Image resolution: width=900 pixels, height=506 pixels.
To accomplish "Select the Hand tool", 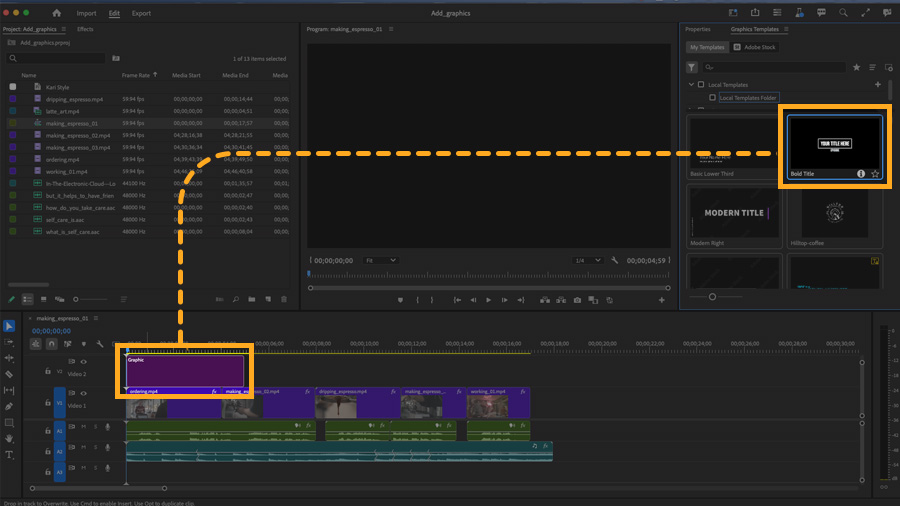I will [9, 438].
